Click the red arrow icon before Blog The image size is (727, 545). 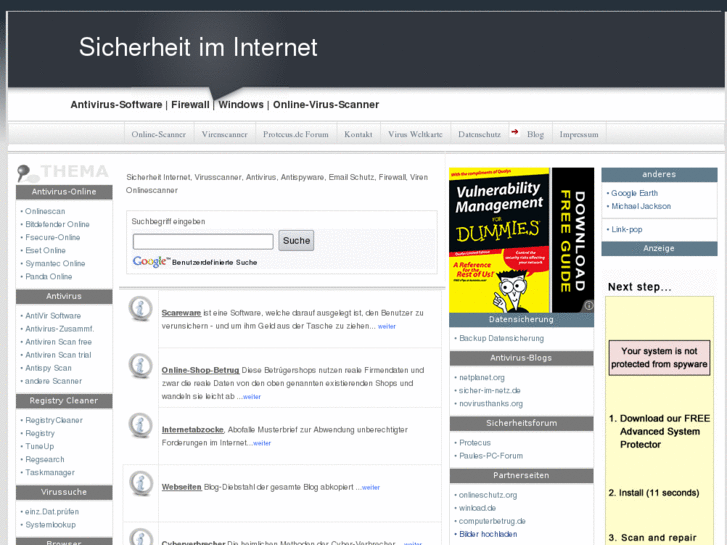[x=514, y=132]
